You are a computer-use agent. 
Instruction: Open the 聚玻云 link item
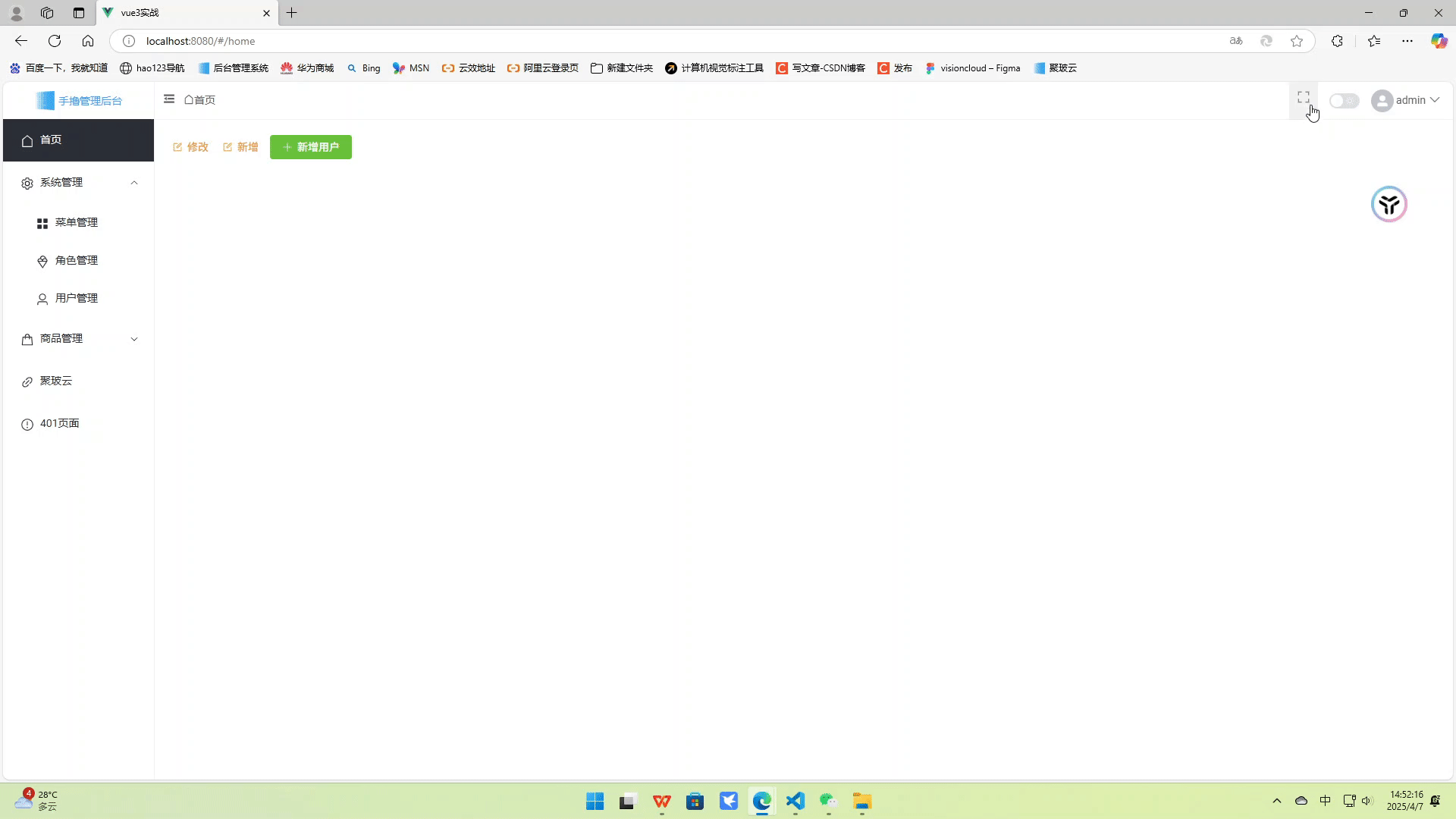pyautogui.click(x=56, y=381)
